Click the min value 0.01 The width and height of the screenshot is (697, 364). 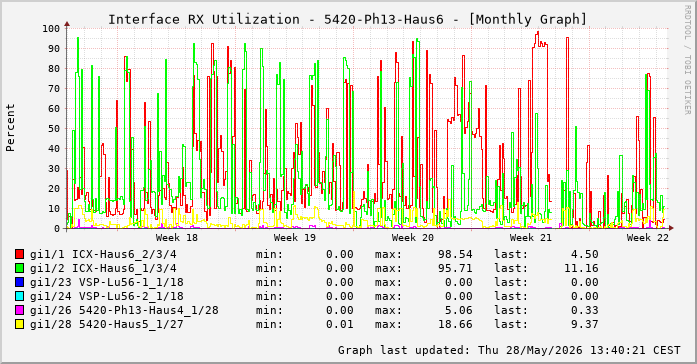point(340,324)
